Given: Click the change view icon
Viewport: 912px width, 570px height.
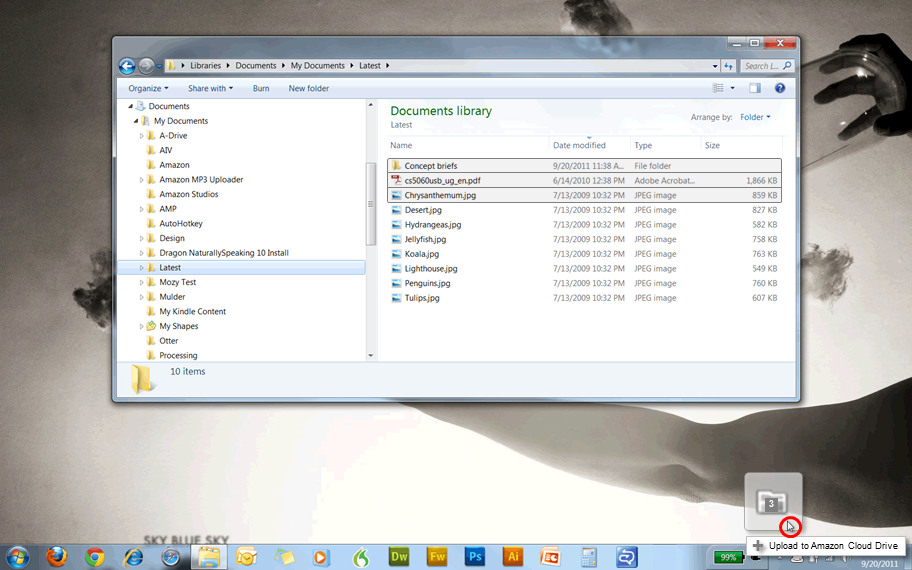Looking at the screenshot, I should [718, 88].
